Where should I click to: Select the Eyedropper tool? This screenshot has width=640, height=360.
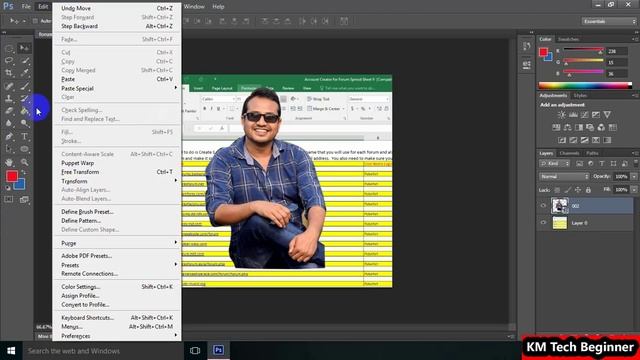(x=24, y=73)
